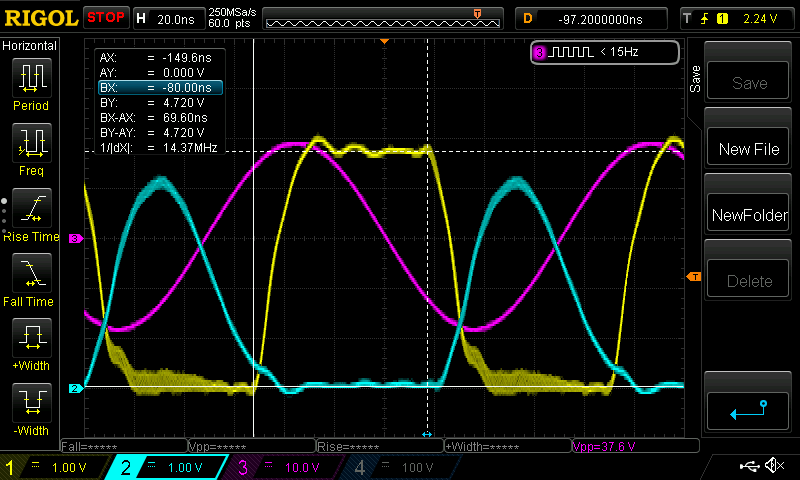This screenshot has width=800, height=480.
Task: Click the orange trigger position marker above the grid
Action: point(385,41)
